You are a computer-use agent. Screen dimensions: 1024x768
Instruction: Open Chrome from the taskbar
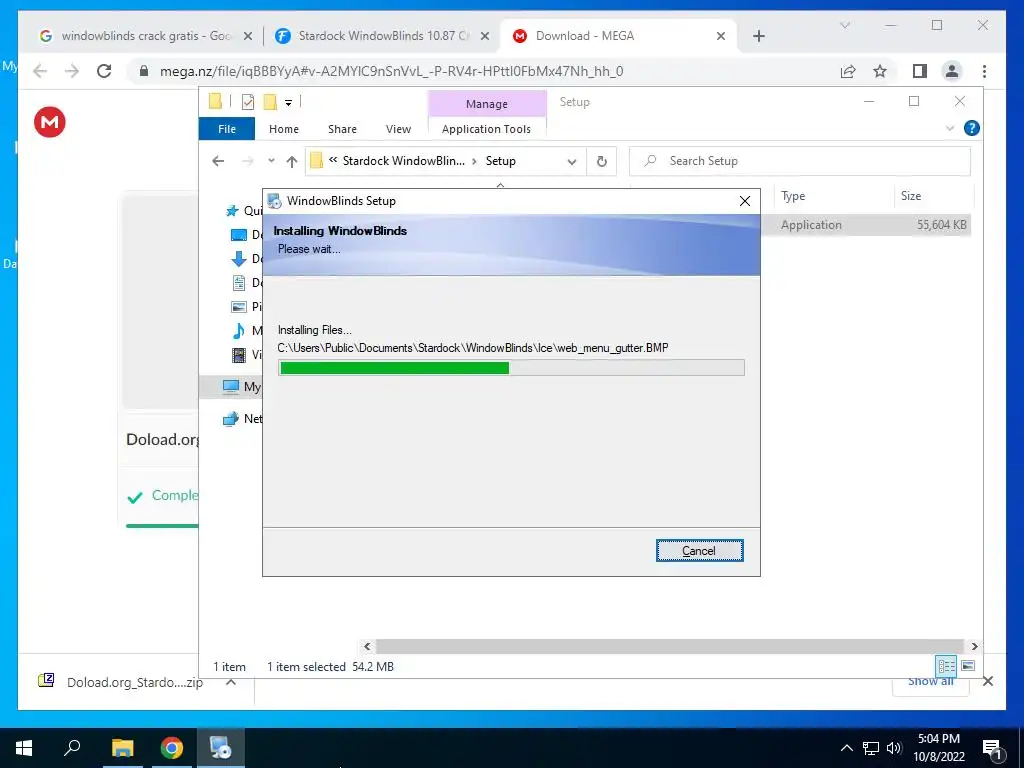click(x=172, y=748)
